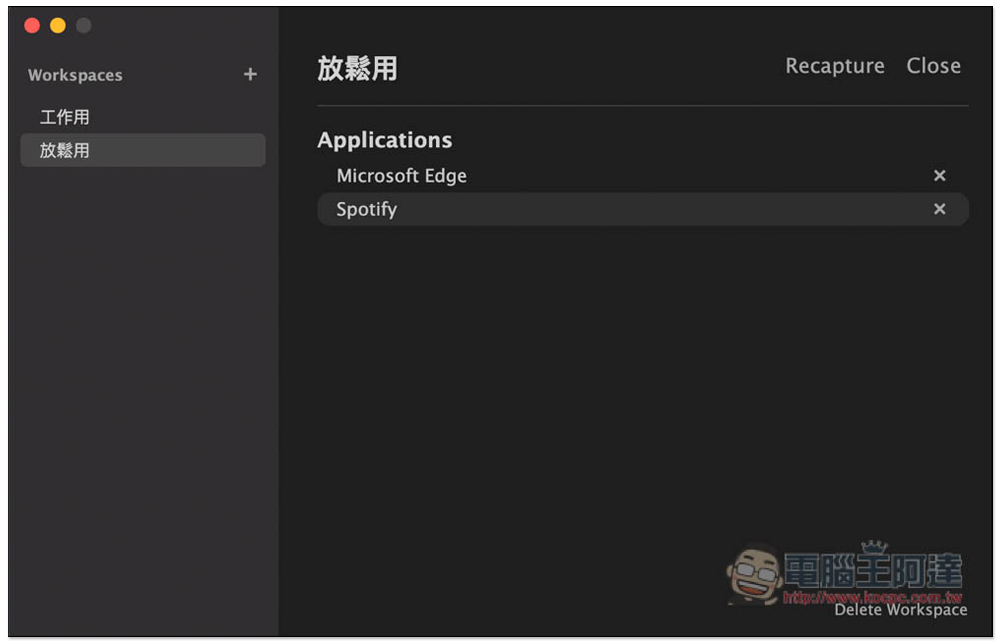
Task: Click the 放鬆用 workspace title heading
Action: click(x=357, y=68)
